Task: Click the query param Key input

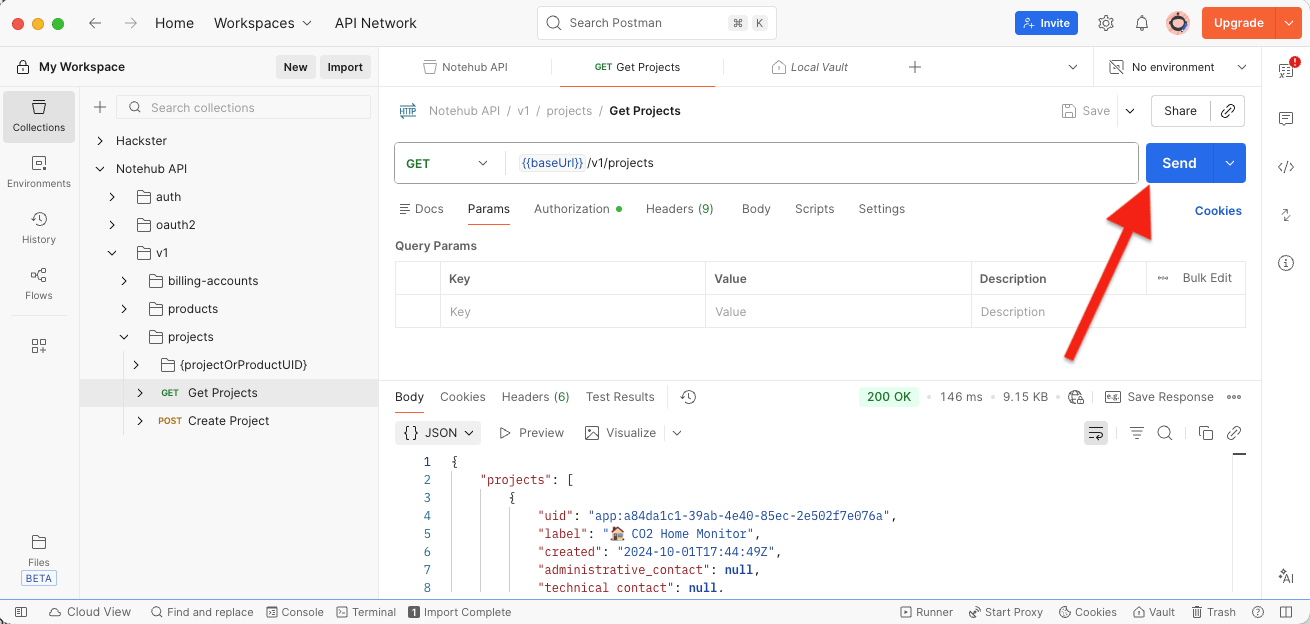Action: 573,312
